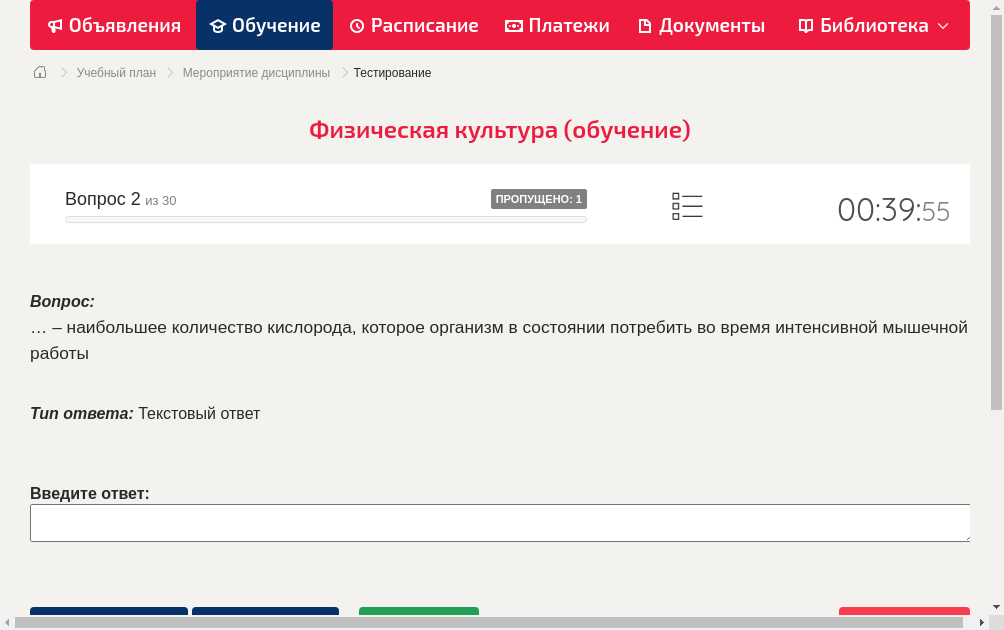The height and width of the screenshot is (630, 1004).
Task: Open the question list icon
Action: [x=687, y=205]
